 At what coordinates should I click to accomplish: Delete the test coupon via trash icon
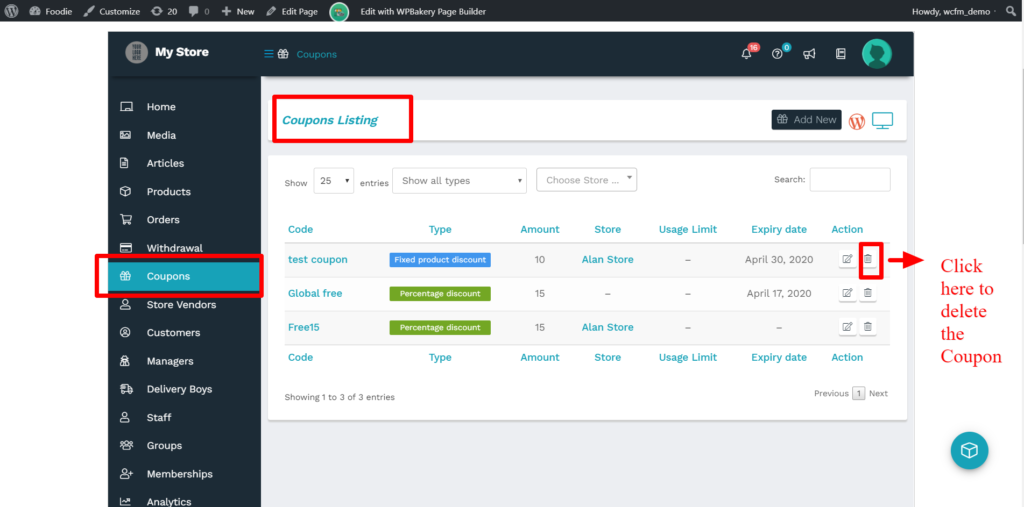click(868, 260)
